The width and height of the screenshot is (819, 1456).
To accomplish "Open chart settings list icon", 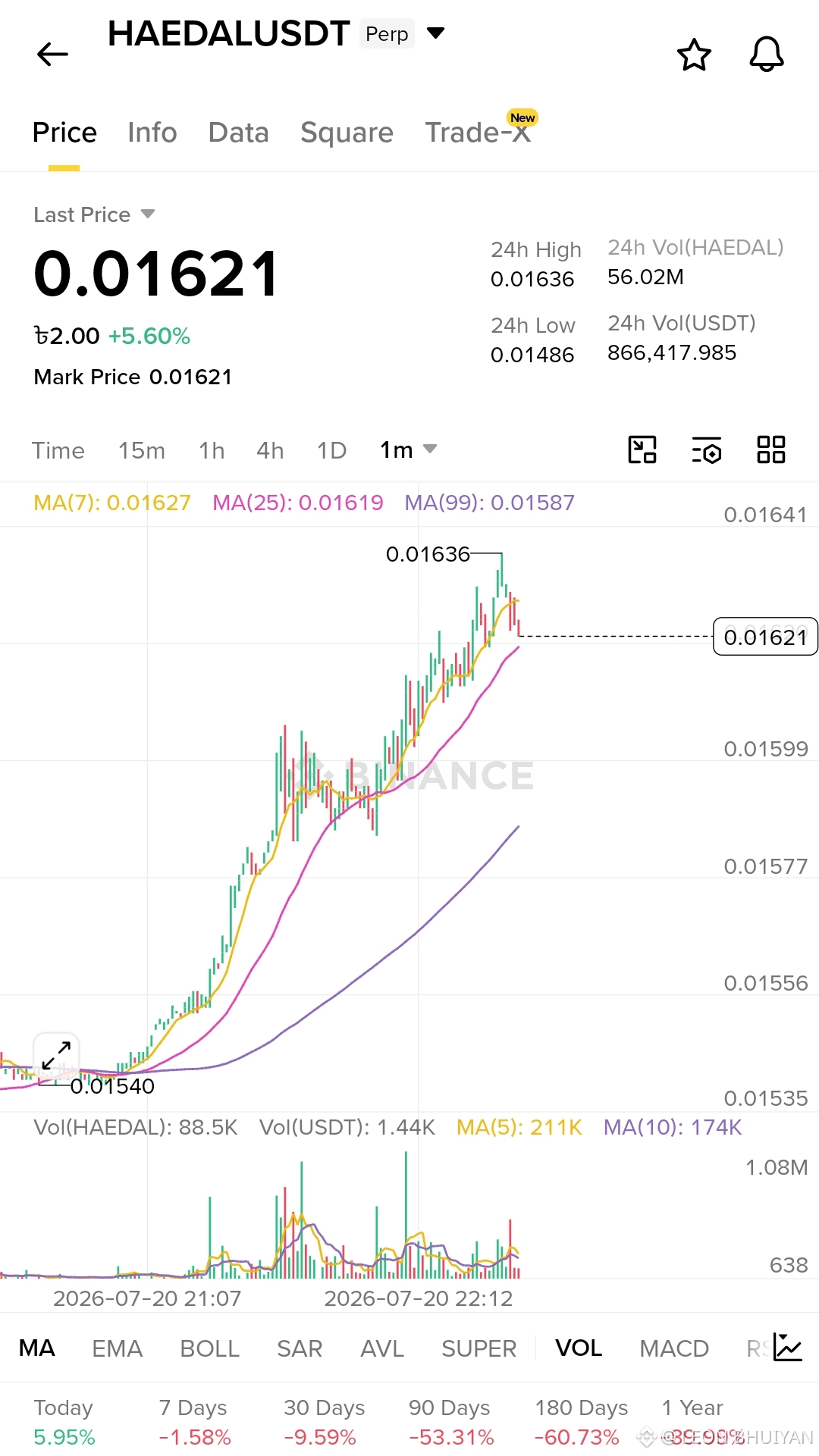I will (x=707, y=450).
